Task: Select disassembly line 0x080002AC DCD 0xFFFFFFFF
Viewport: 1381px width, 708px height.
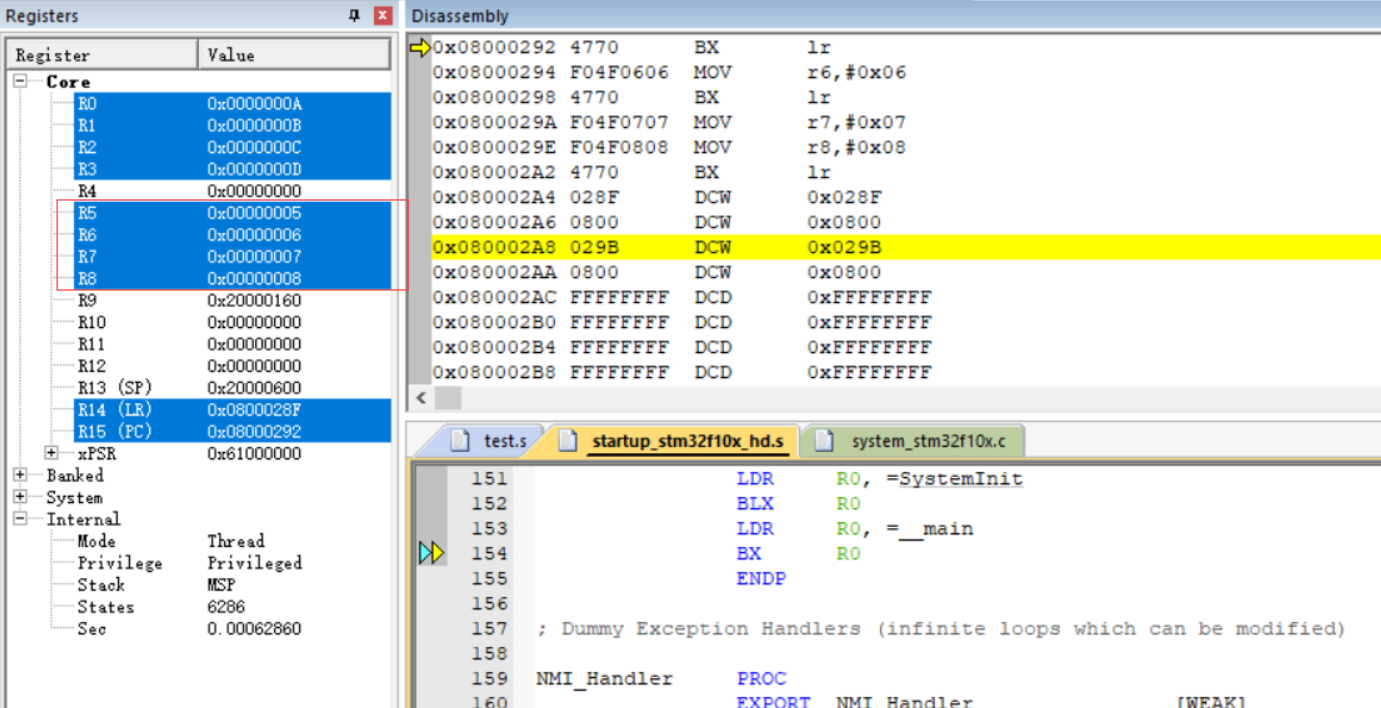Action: [x=906, y=297]
